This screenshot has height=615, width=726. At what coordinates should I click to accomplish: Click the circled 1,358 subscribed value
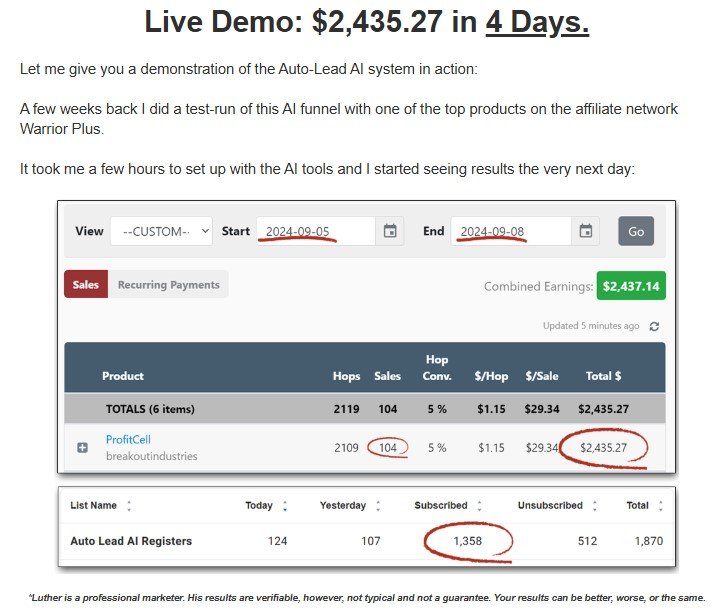(x=468, y=541)
